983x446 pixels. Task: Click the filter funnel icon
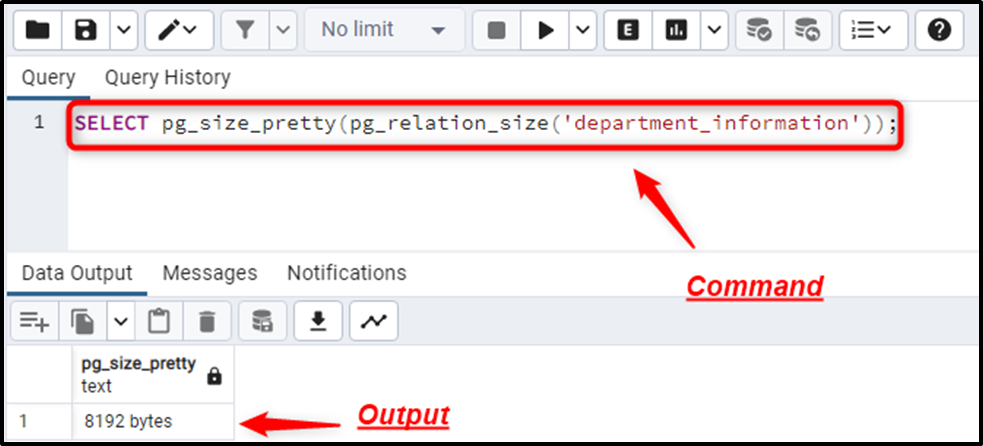[x=245, y=30]
